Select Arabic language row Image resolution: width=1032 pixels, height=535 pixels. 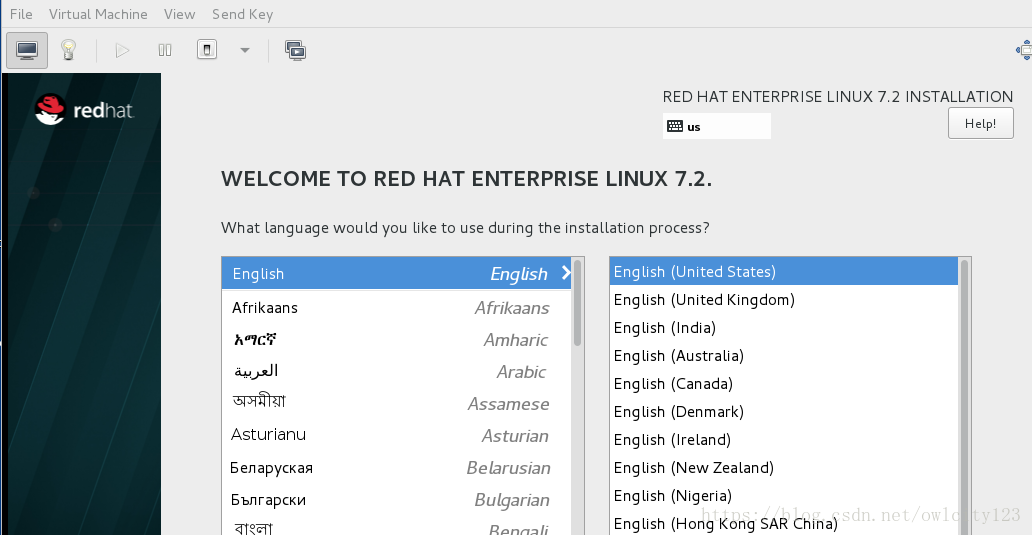coord(396,372)
